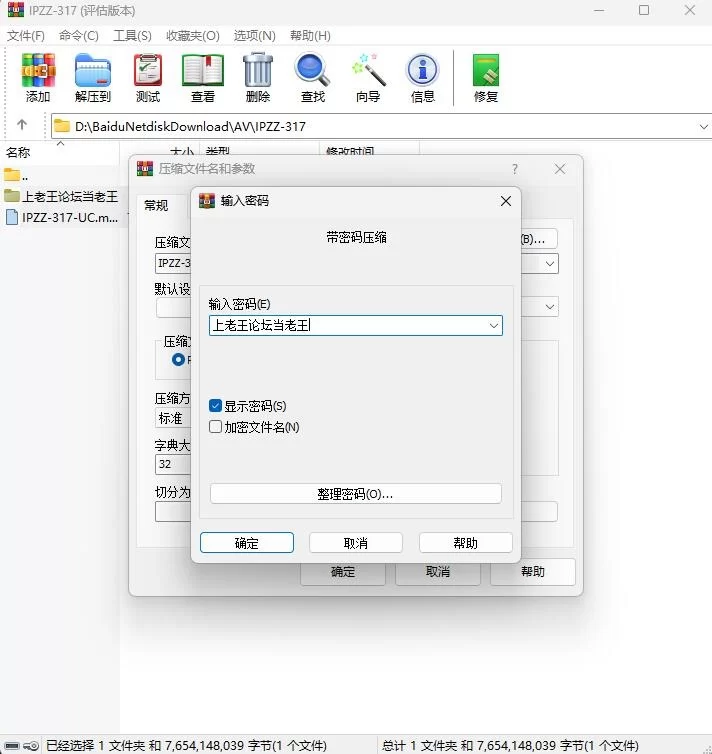Open the 工具(S) menu
Viewport: 712px width, 754px height.
click(132, 35)
